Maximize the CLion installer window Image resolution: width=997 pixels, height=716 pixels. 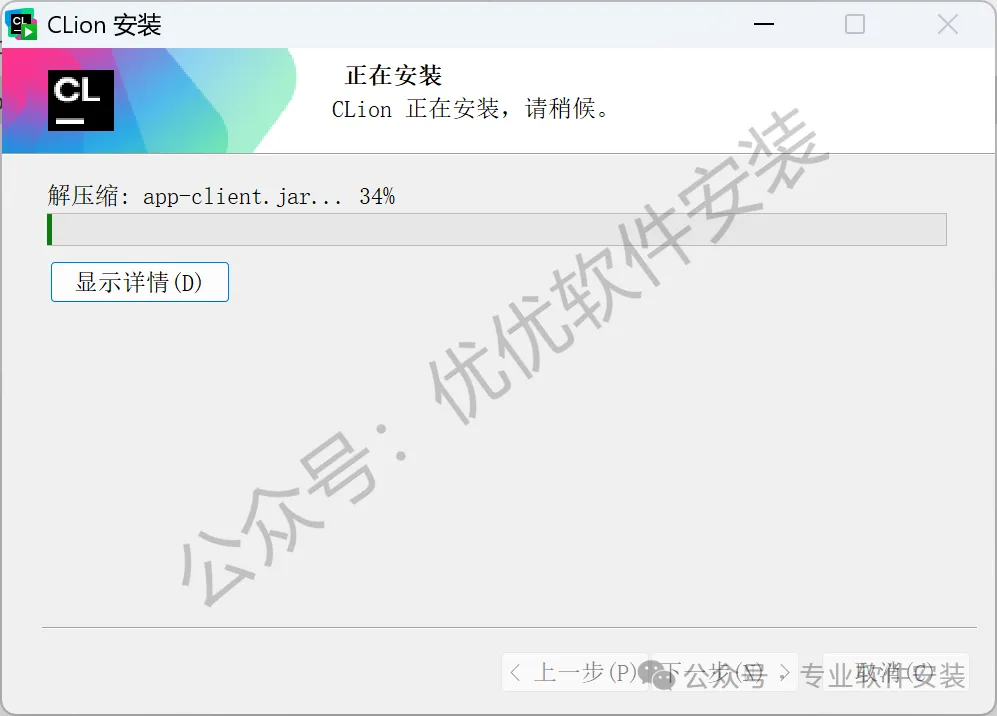pyautogui.click(x=855, y=24)
